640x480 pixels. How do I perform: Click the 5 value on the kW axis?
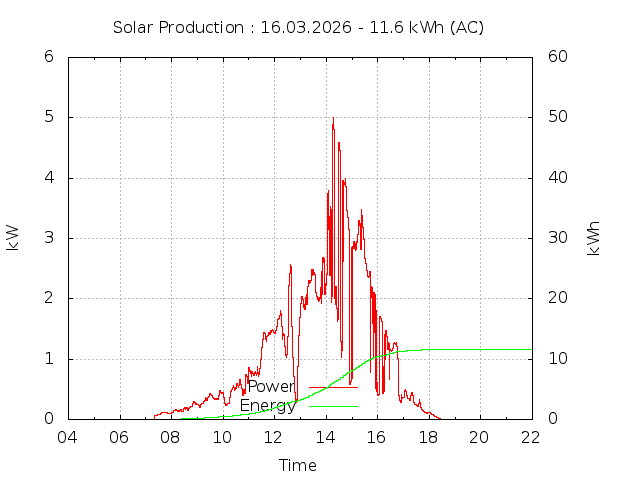[48, 117]
